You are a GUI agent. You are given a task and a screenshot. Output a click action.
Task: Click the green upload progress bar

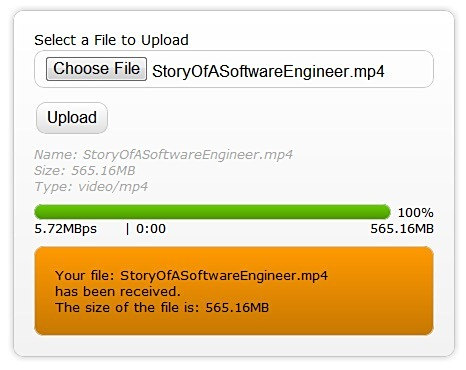coord(212,212)
